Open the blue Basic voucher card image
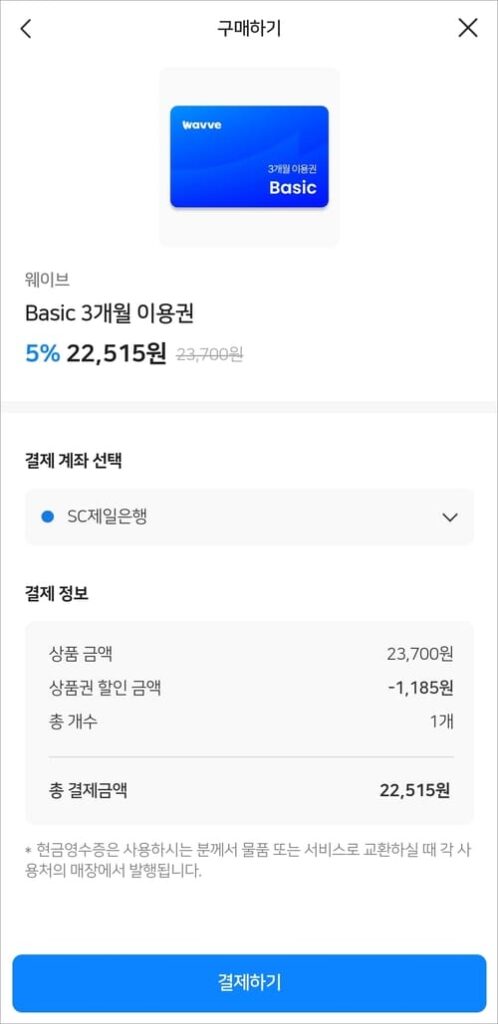This screenshot has height=1024, width=498. click(x=249, y=157)
